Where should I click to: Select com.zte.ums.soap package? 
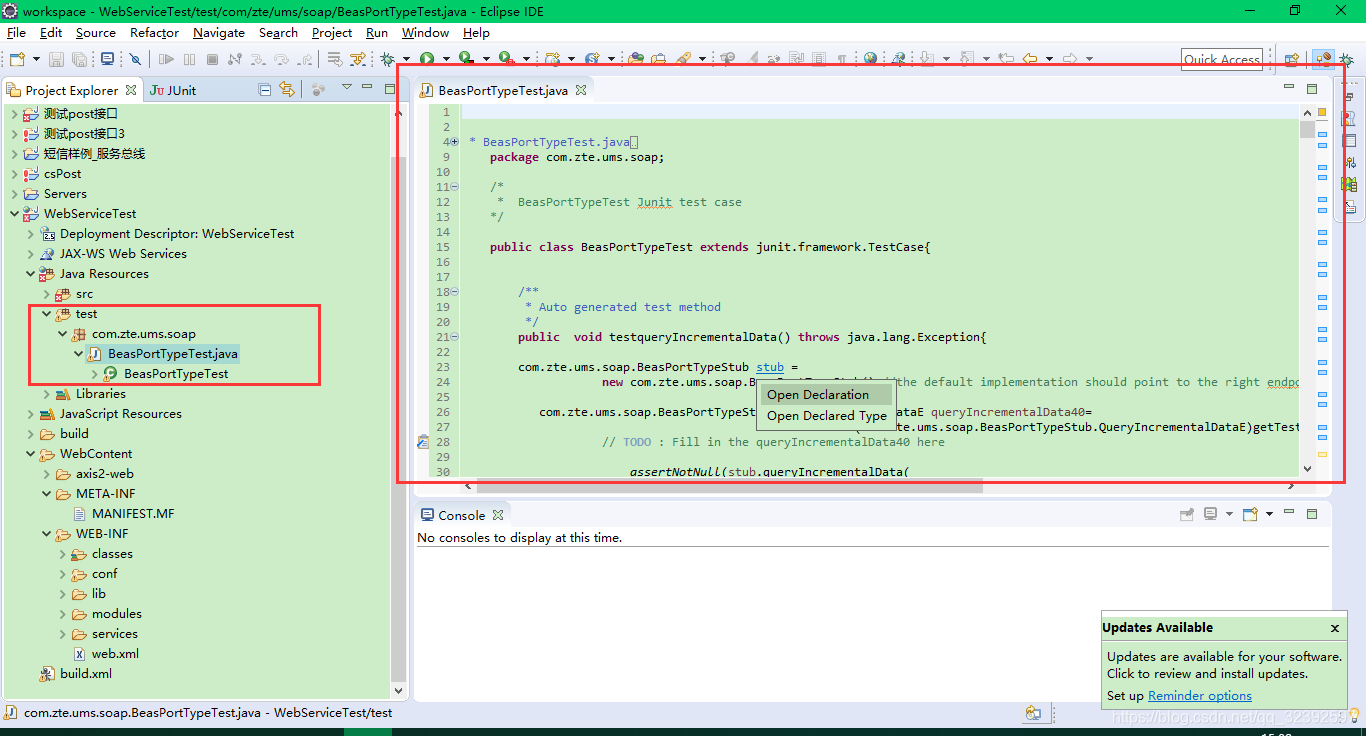point(144,334)
